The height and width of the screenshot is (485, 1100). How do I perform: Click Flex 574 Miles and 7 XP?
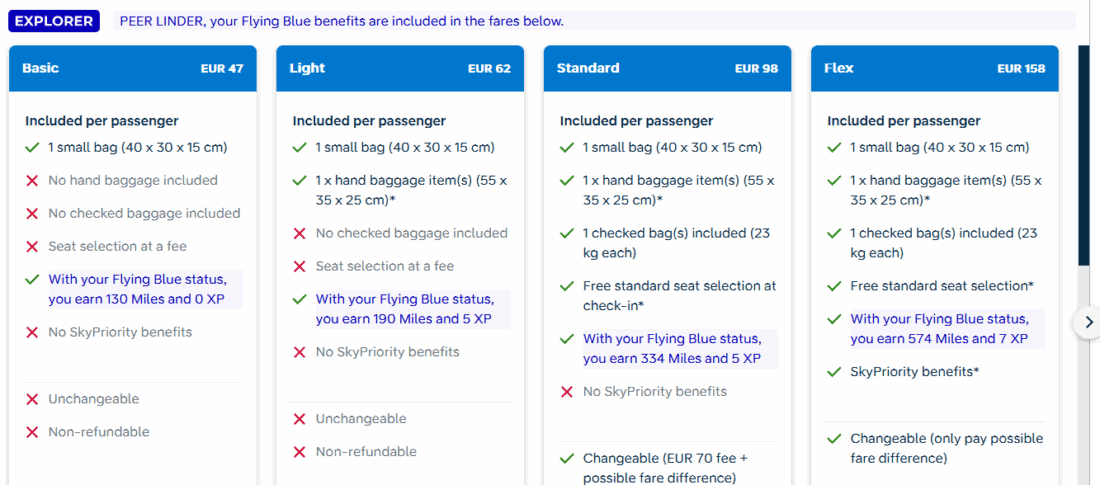(x=939, y=329)
